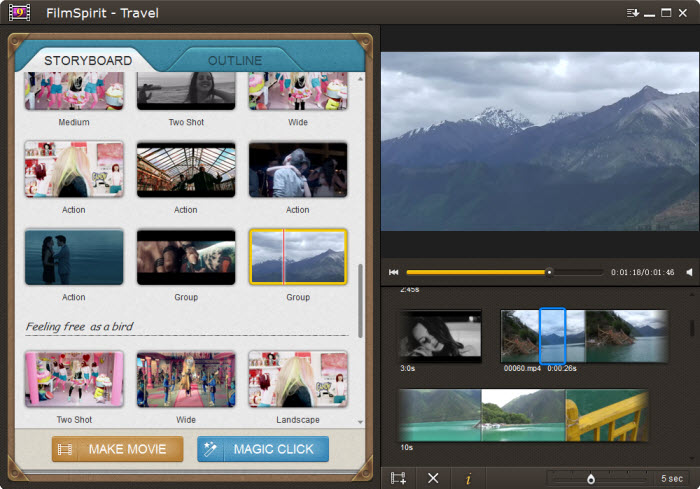Select the Landscape storyboard thumbnail

(297, 378)
